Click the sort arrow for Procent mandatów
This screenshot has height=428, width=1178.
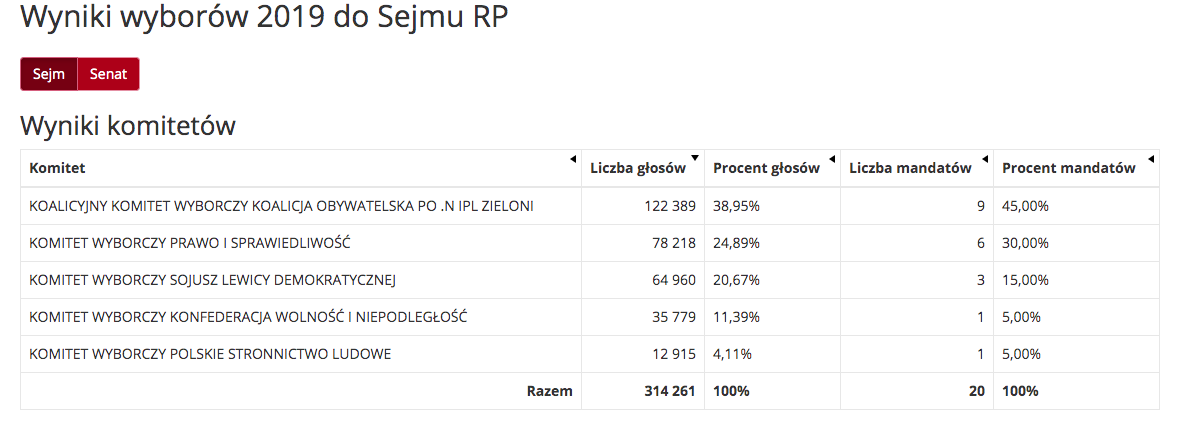tap(1151, 159)
